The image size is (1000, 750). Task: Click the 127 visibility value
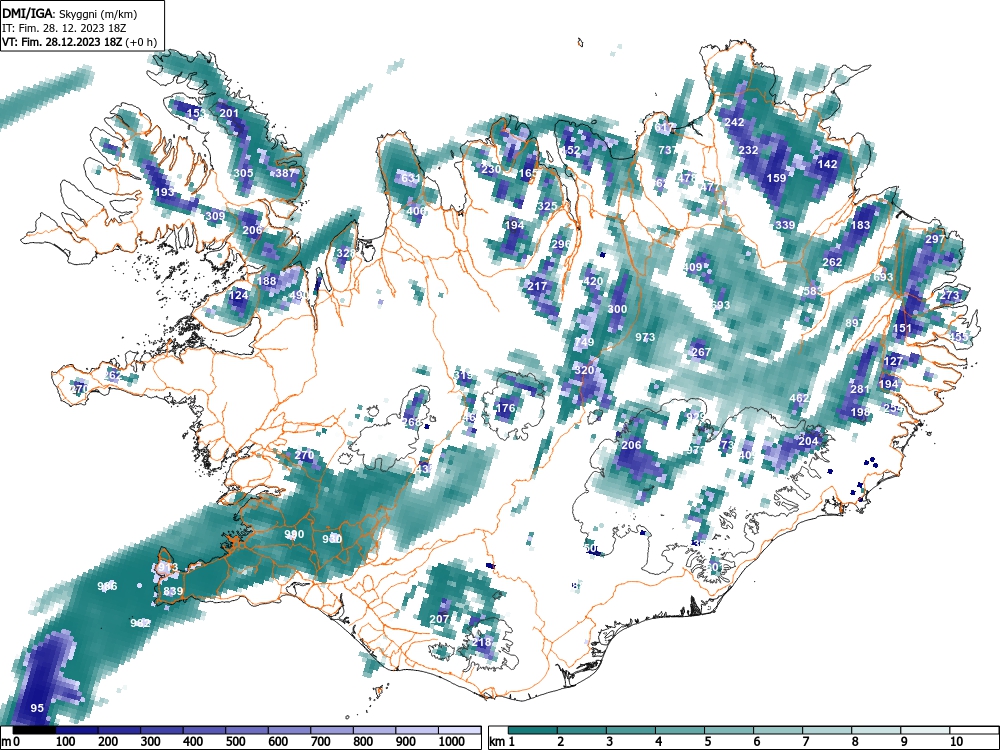click(893, 361)
